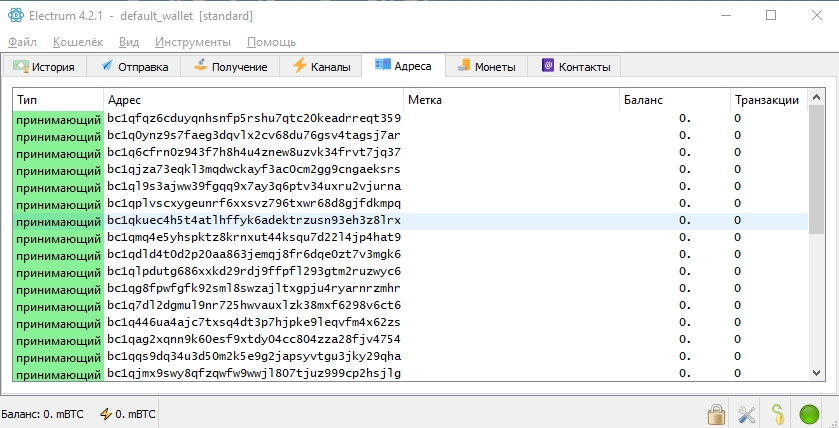Select address bc1qg8fpwfgfk92sml8swzajltxgpju4ryarnrzmhr
The image size is (839, 428).
click(254, 288)
